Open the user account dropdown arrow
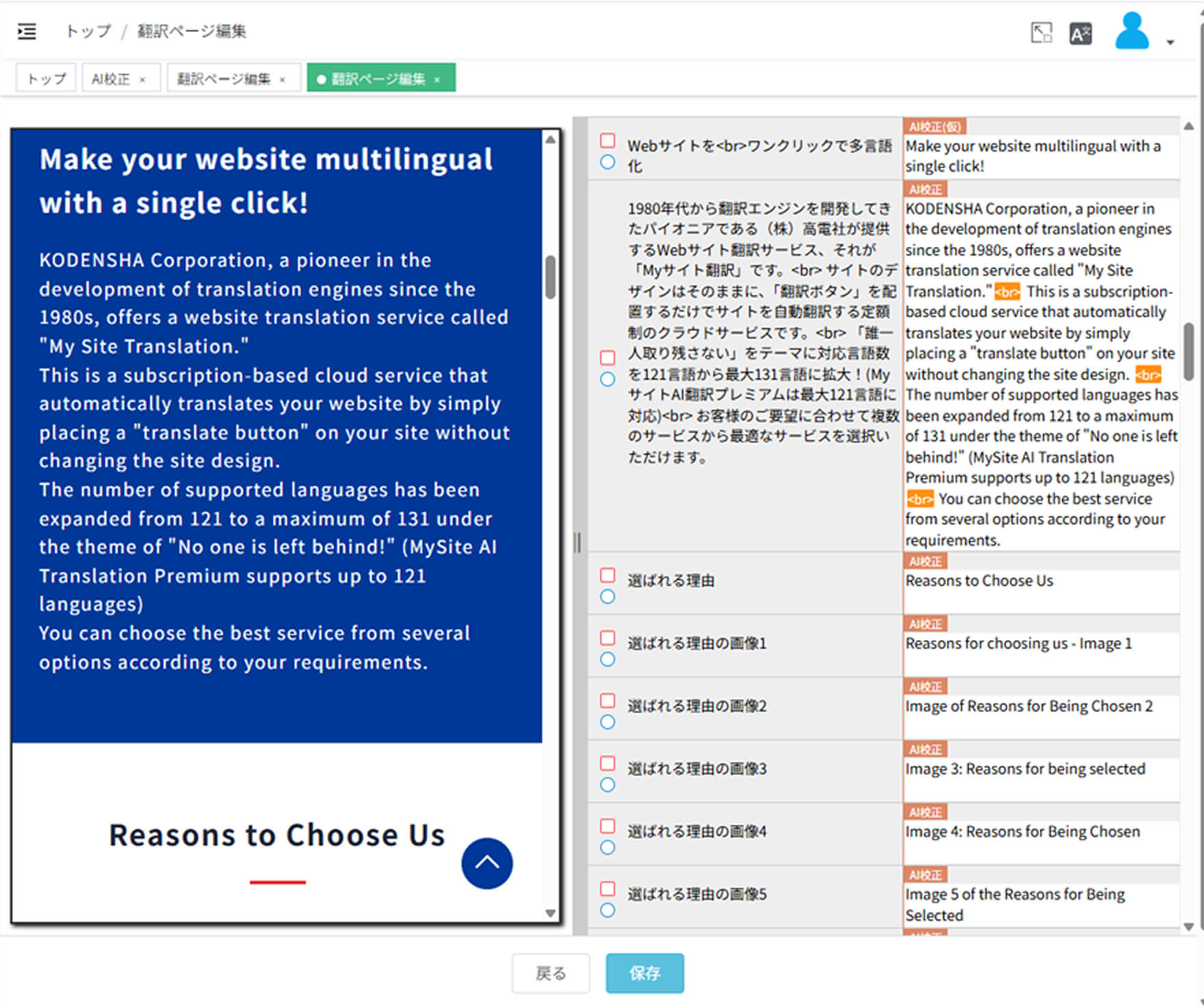The height and width of the screenshot is (1008, 1204). point(1170,42)
